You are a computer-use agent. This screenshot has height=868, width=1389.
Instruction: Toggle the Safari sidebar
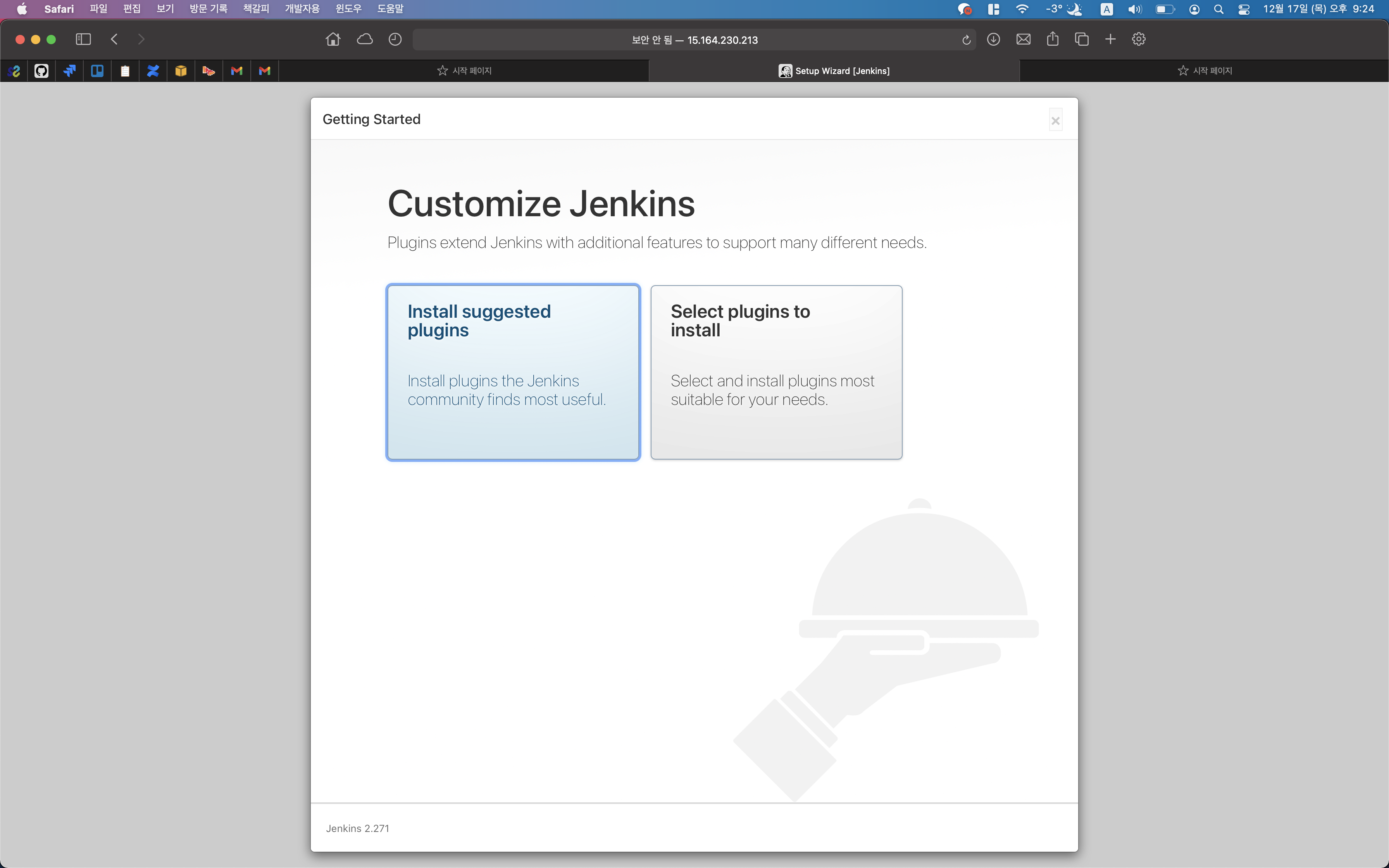[83, 40]
